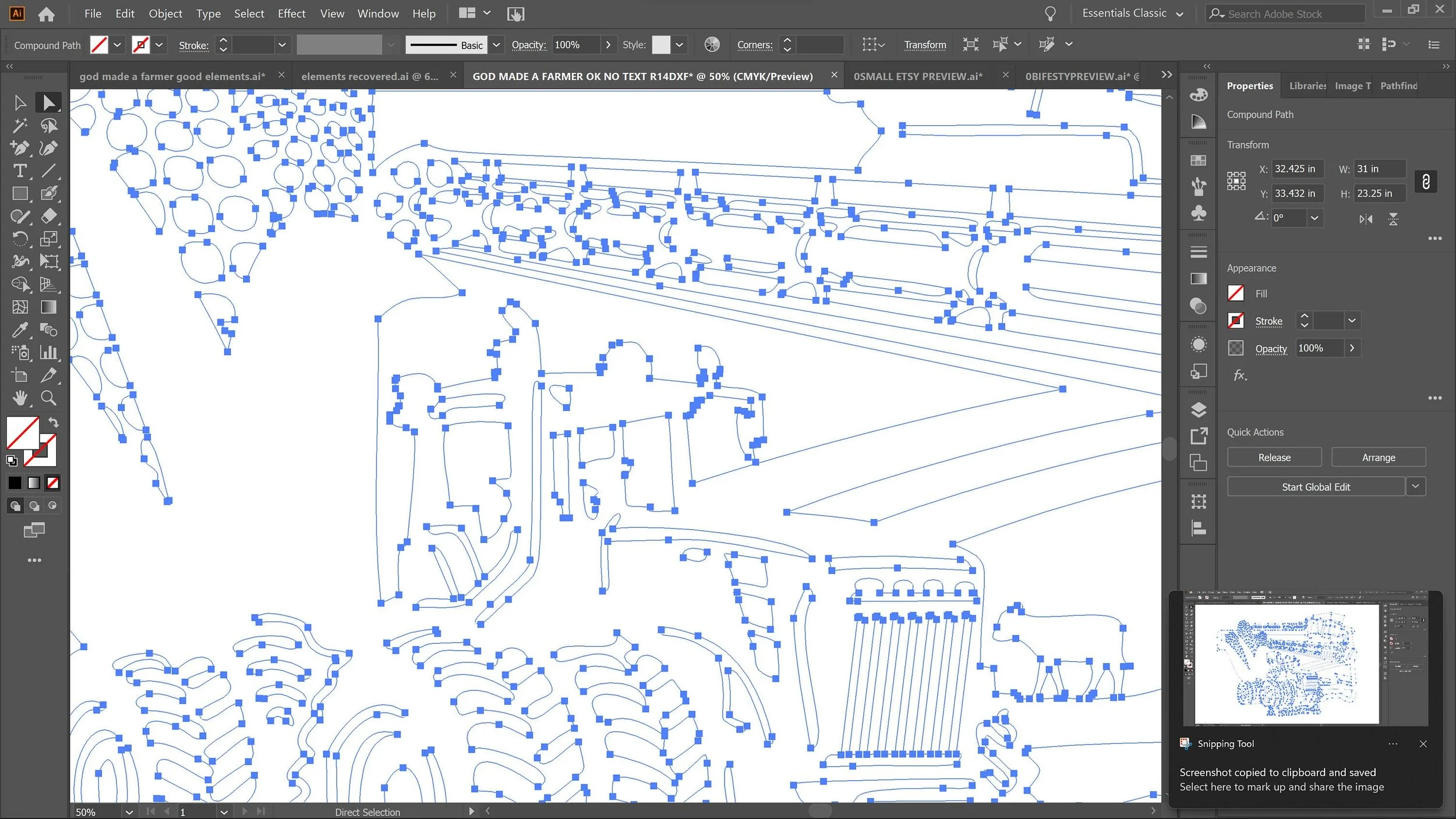
Task: Click the Fill swatch in Appearance
Action: coord(1236,293)
